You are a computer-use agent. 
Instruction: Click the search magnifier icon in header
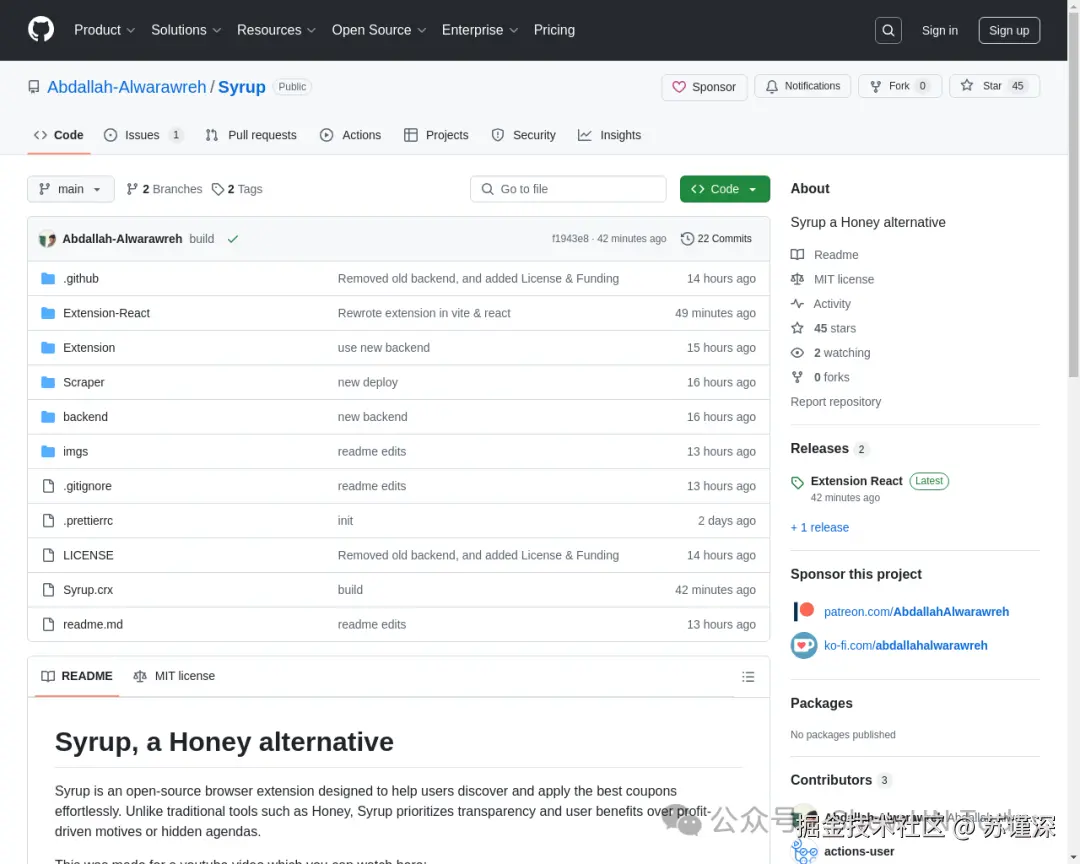[x=888, y=30]
